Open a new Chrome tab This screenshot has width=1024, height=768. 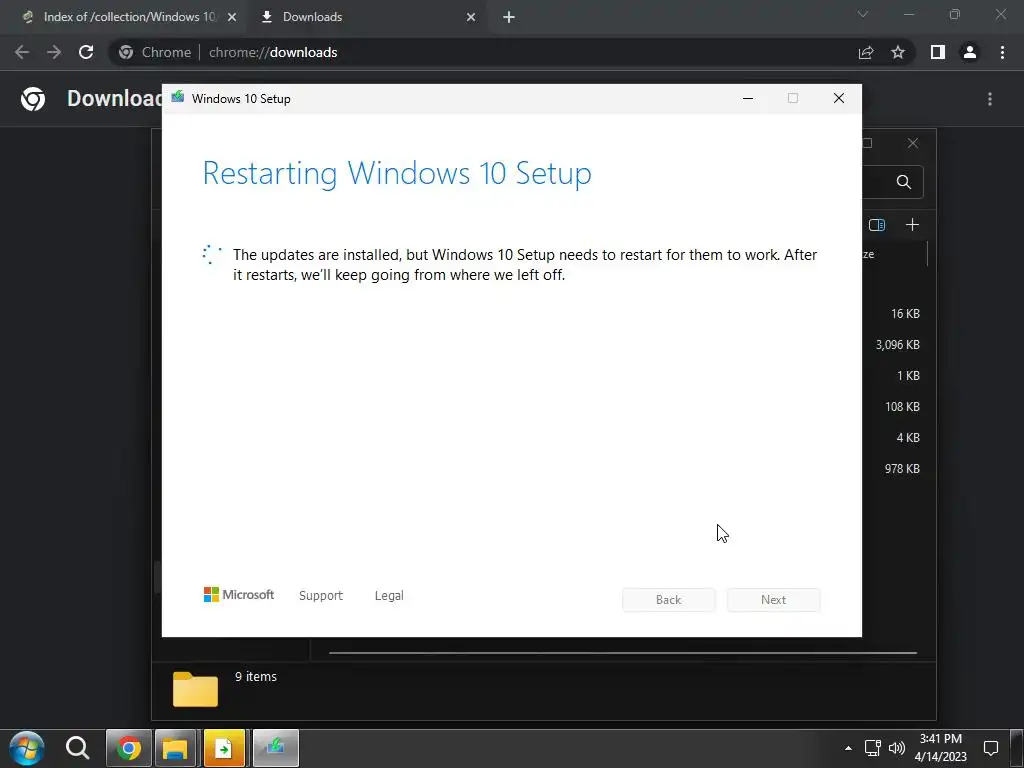509,17
